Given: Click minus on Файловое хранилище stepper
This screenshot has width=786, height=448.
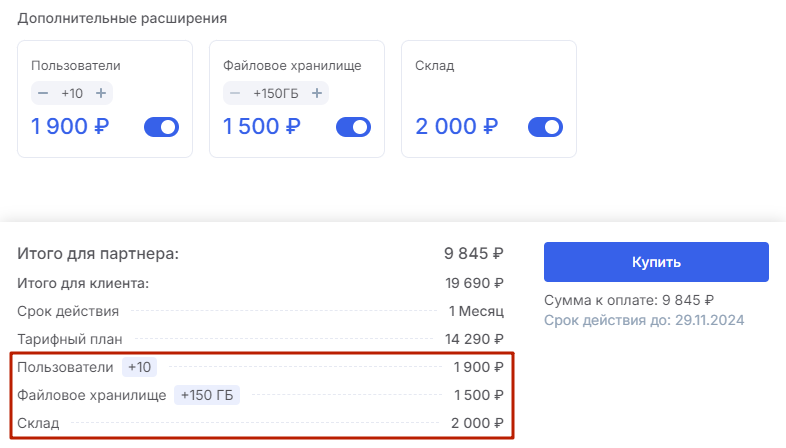Looking at the screenshot, I should click(235, 93).
